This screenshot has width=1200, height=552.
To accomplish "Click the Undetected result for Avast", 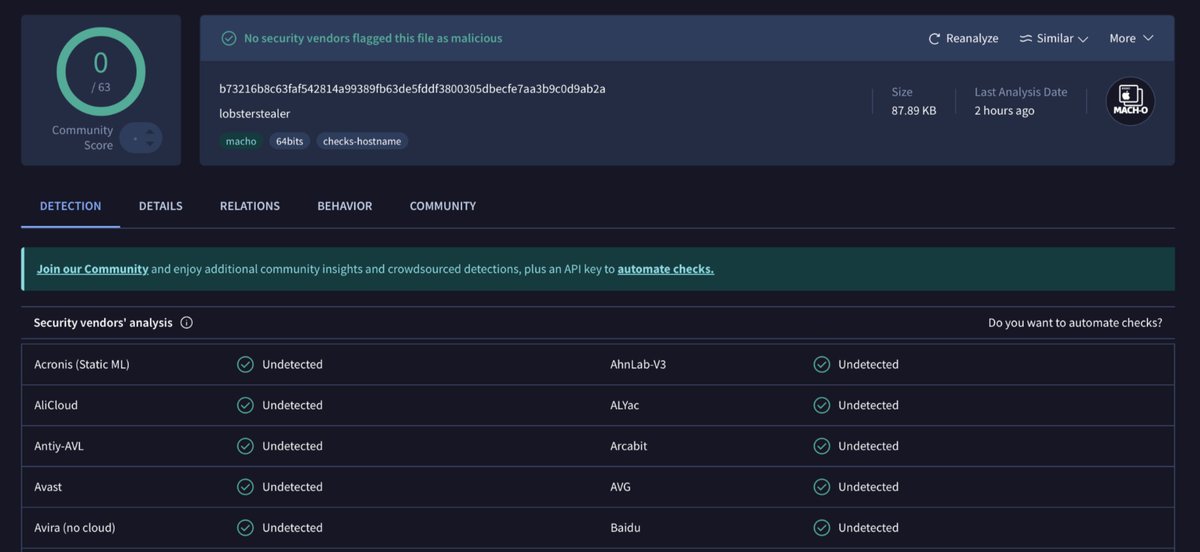I will pyautogui.click(x=292, y=487).
